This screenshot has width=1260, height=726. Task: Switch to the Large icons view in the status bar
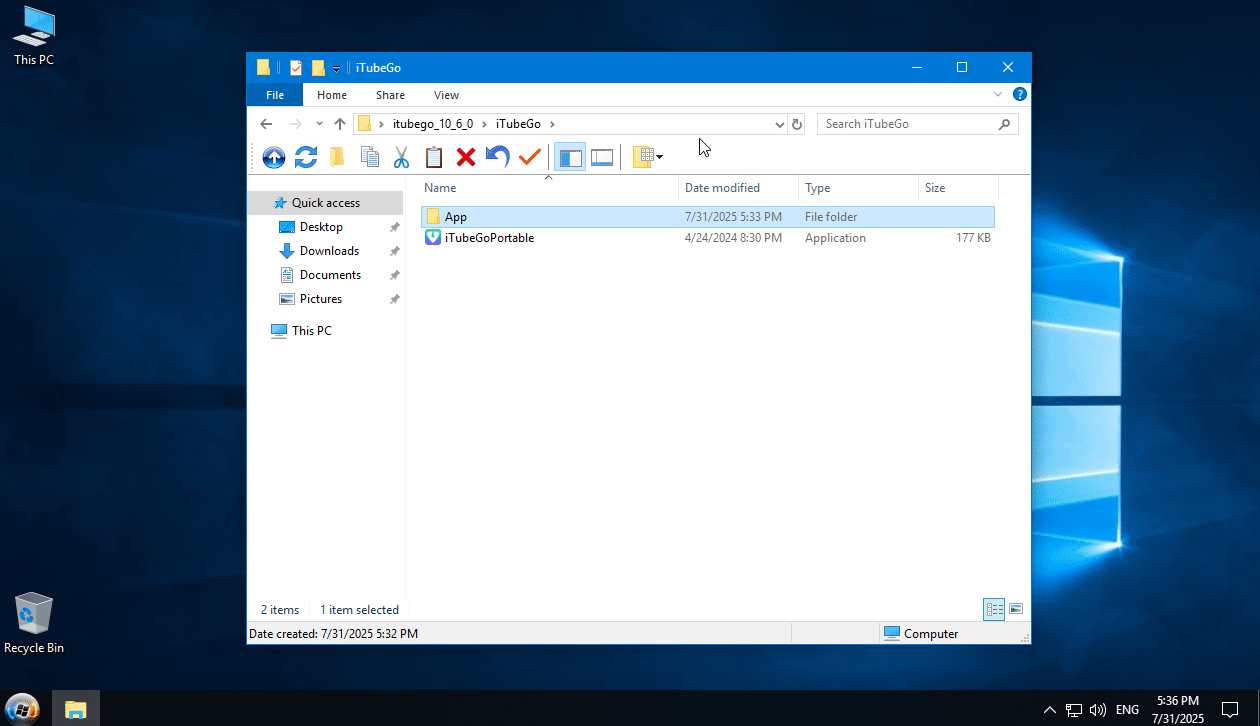point(1016,609)
